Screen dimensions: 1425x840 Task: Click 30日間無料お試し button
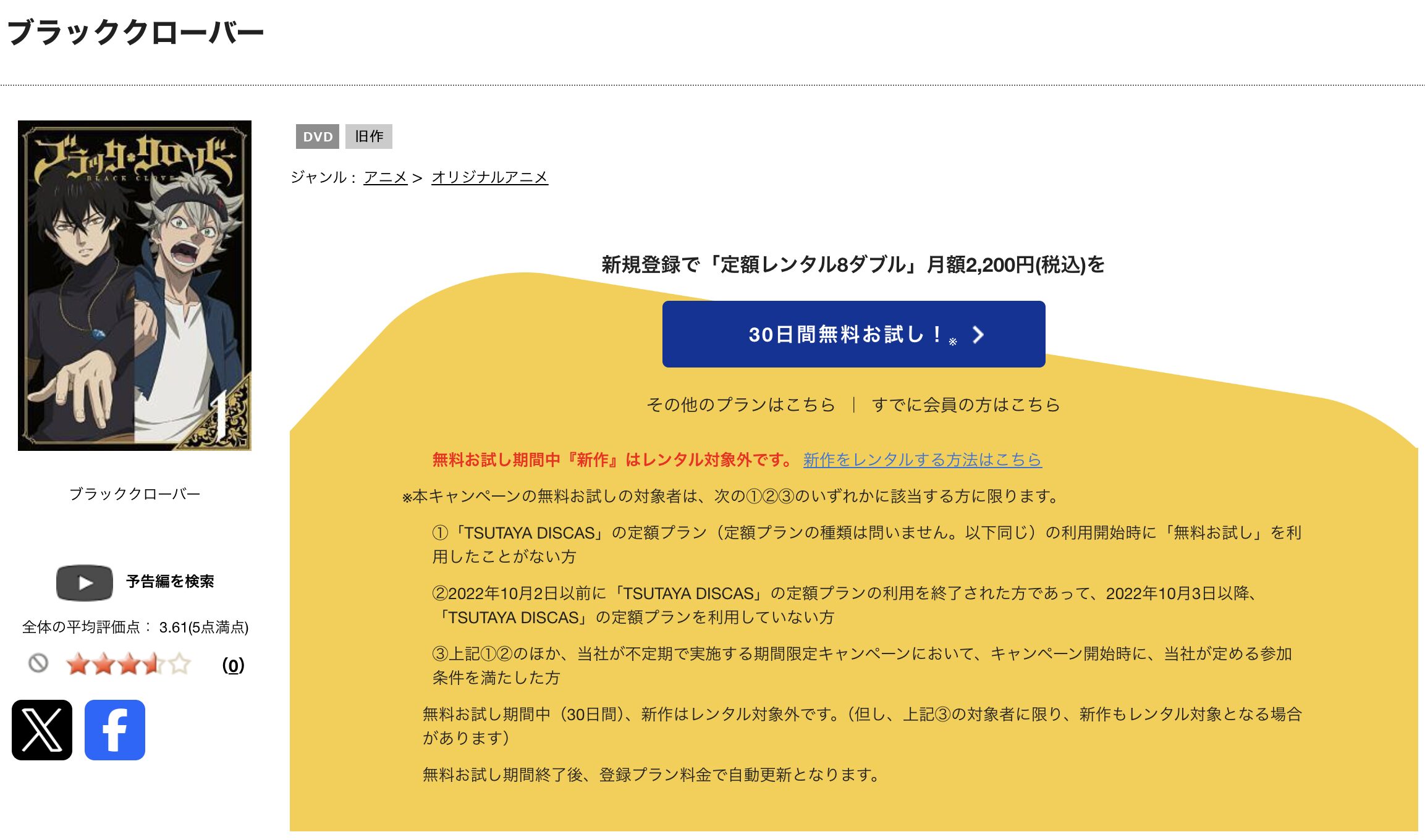pos(853,334)
